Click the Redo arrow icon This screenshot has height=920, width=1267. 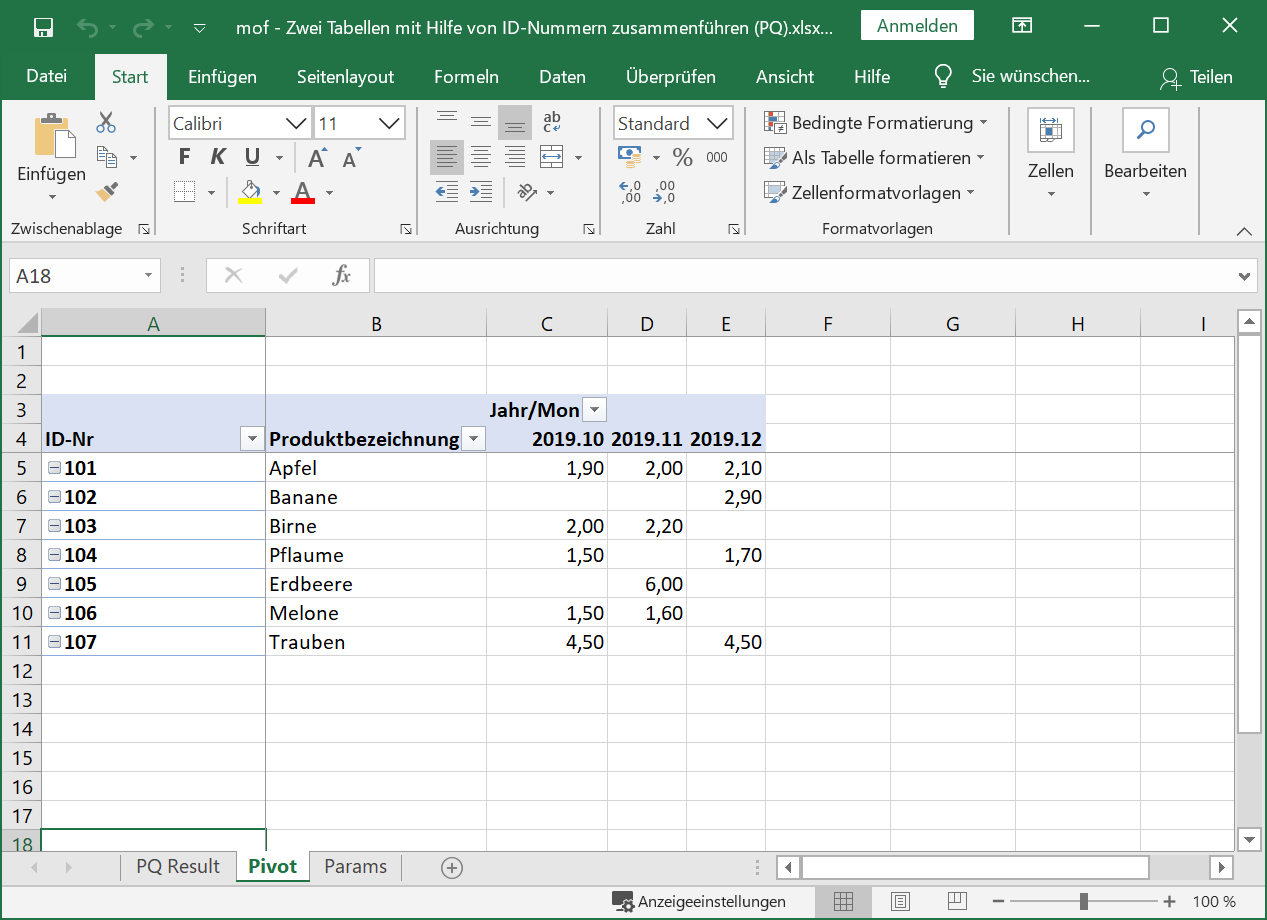pos(144,27)
